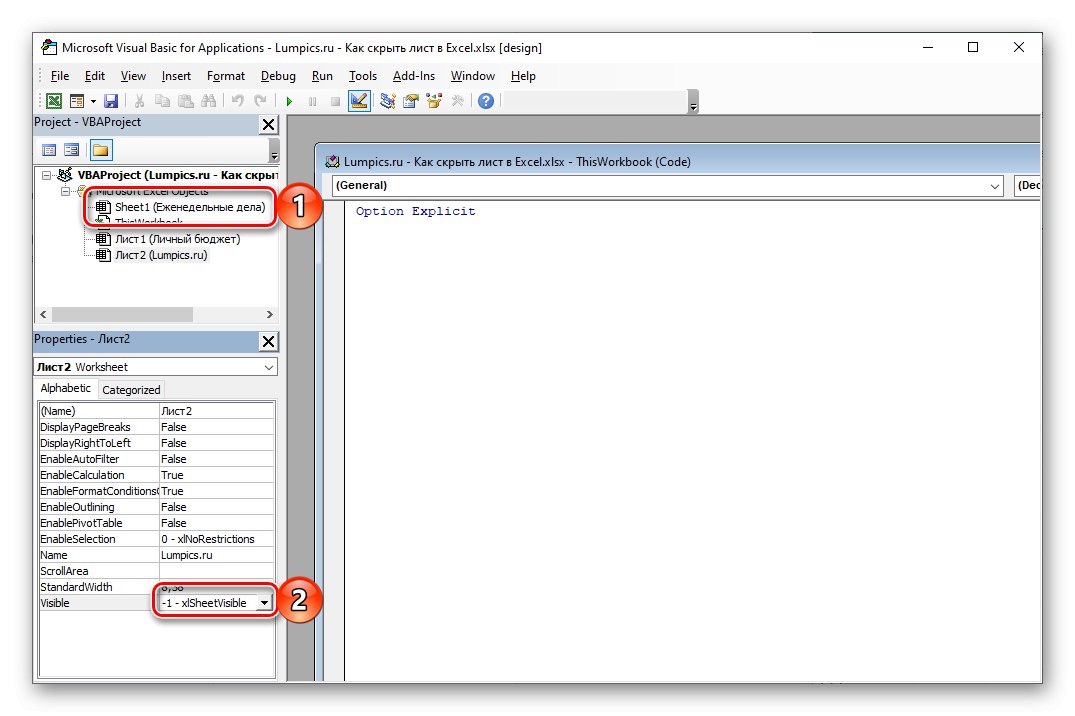1075x716 pixels.
Task: Click the Undo toolbar icon
Action: [x=237, y=101]
